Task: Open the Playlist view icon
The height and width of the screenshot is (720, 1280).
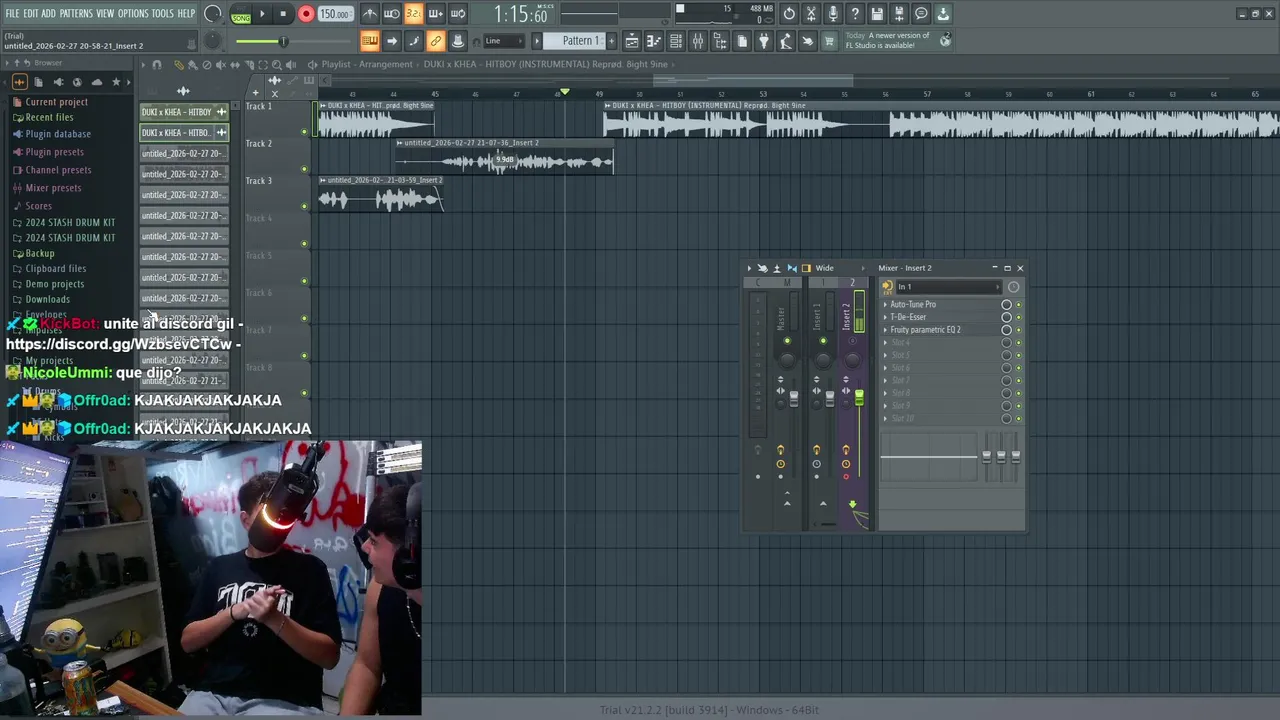Action: pos(632,41)
